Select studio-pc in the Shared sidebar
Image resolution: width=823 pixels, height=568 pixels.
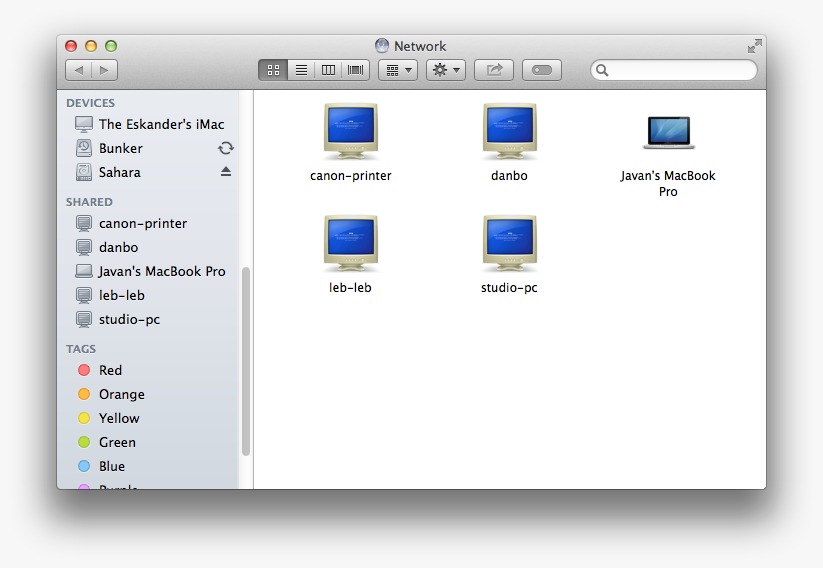pyautogui.click(x=129, y=319)
